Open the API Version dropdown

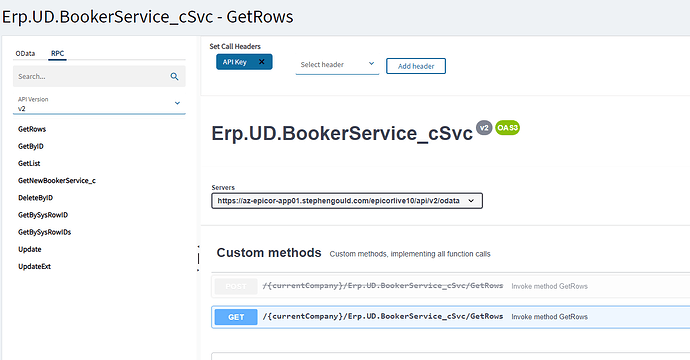click(99, 104)
